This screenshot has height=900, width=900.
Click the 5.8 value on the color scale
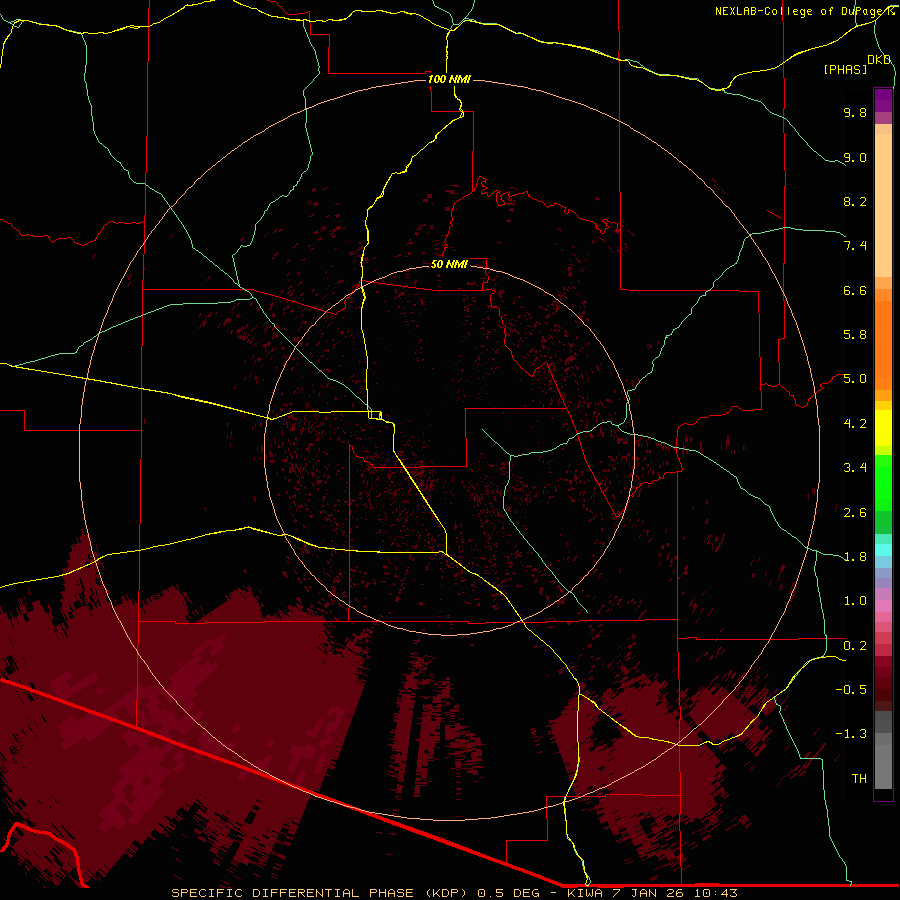point(855,335)
